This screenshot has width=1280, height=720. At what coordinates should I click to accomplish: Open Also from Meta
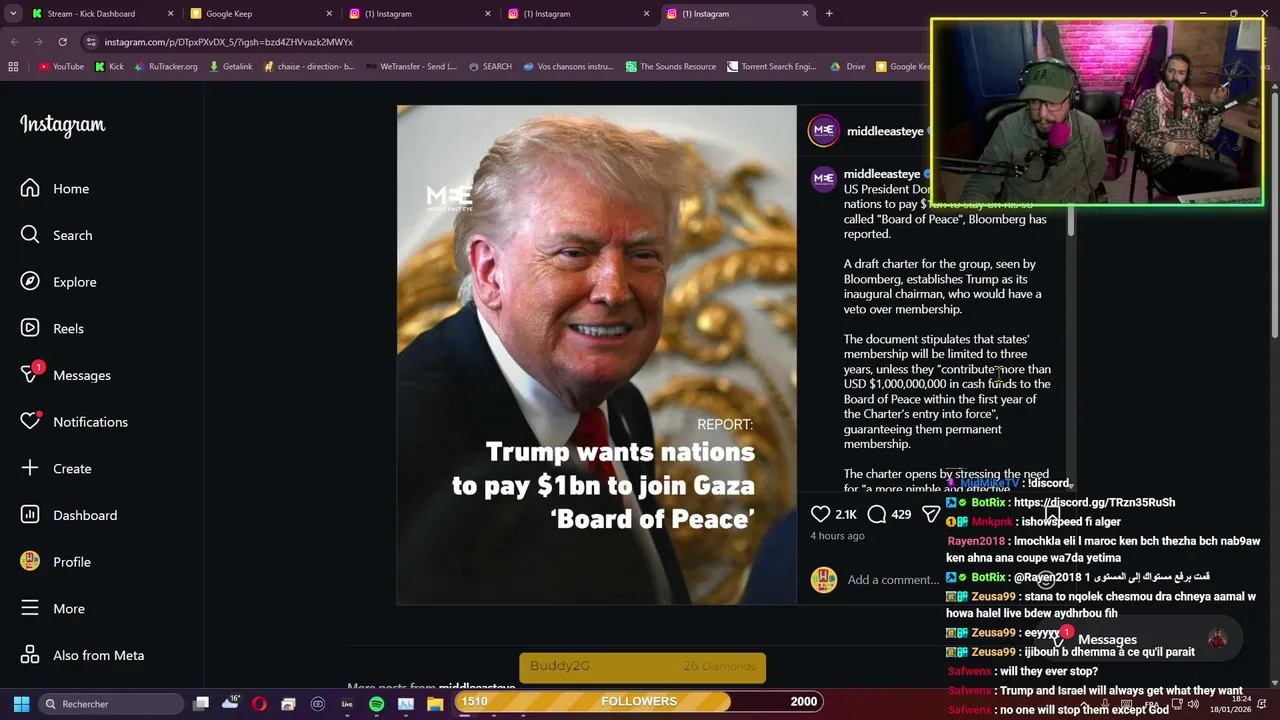[83, 655]
